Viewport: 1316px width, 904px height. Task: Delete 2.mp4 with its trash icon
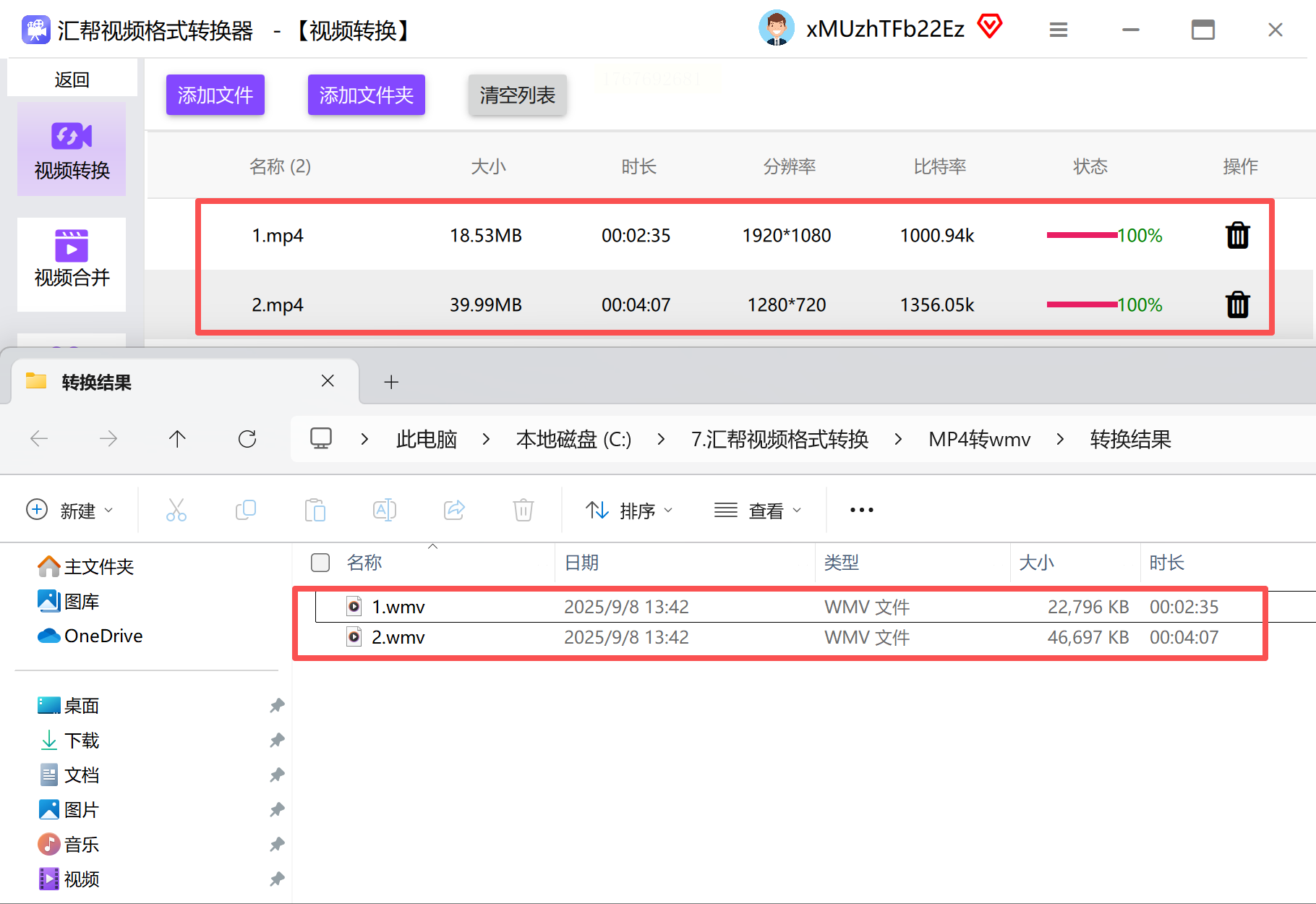(x=1237, y=304)
